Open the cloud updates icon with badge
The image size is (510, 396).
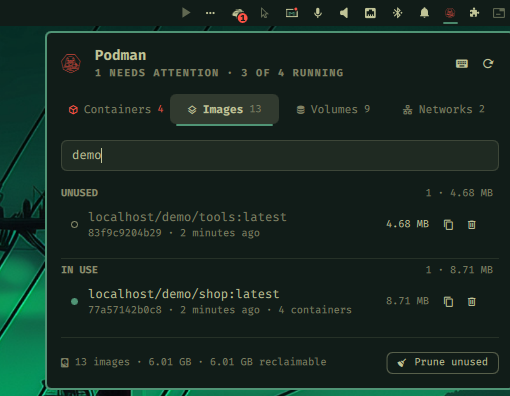(x=239, y=14)
